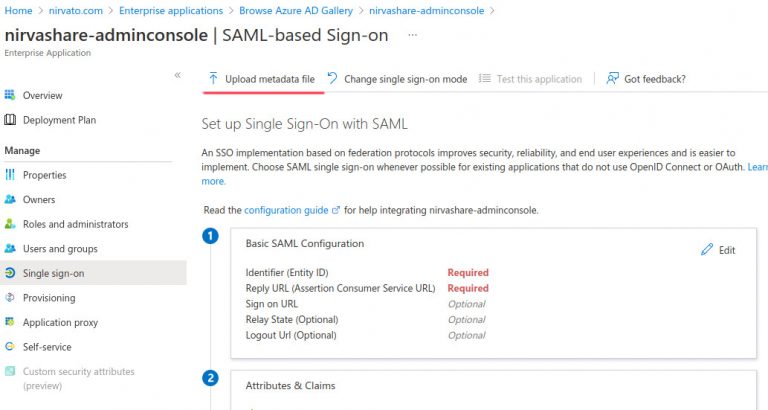
Task: Navigate to Enterprise applications breadcrumb
Action: point(170,10)
